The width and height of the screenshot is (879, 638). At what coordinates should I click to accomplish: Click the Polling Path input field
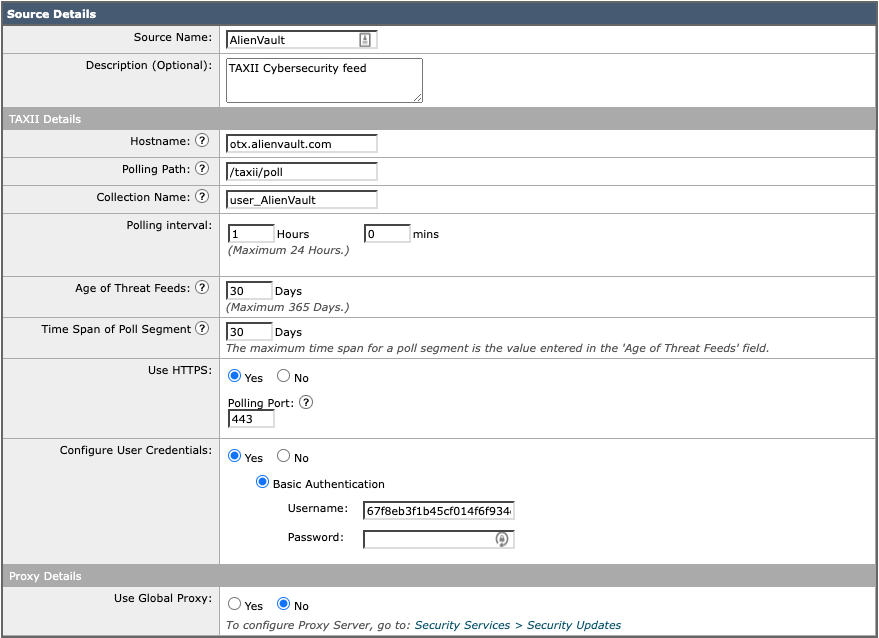302,172
